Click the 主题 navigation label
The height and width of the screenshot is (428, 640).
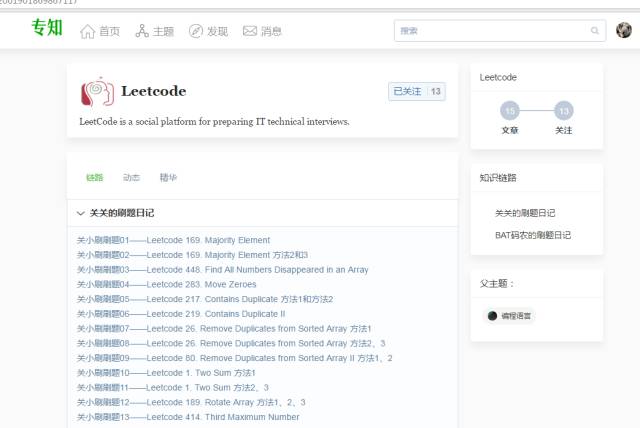point(163,31)
